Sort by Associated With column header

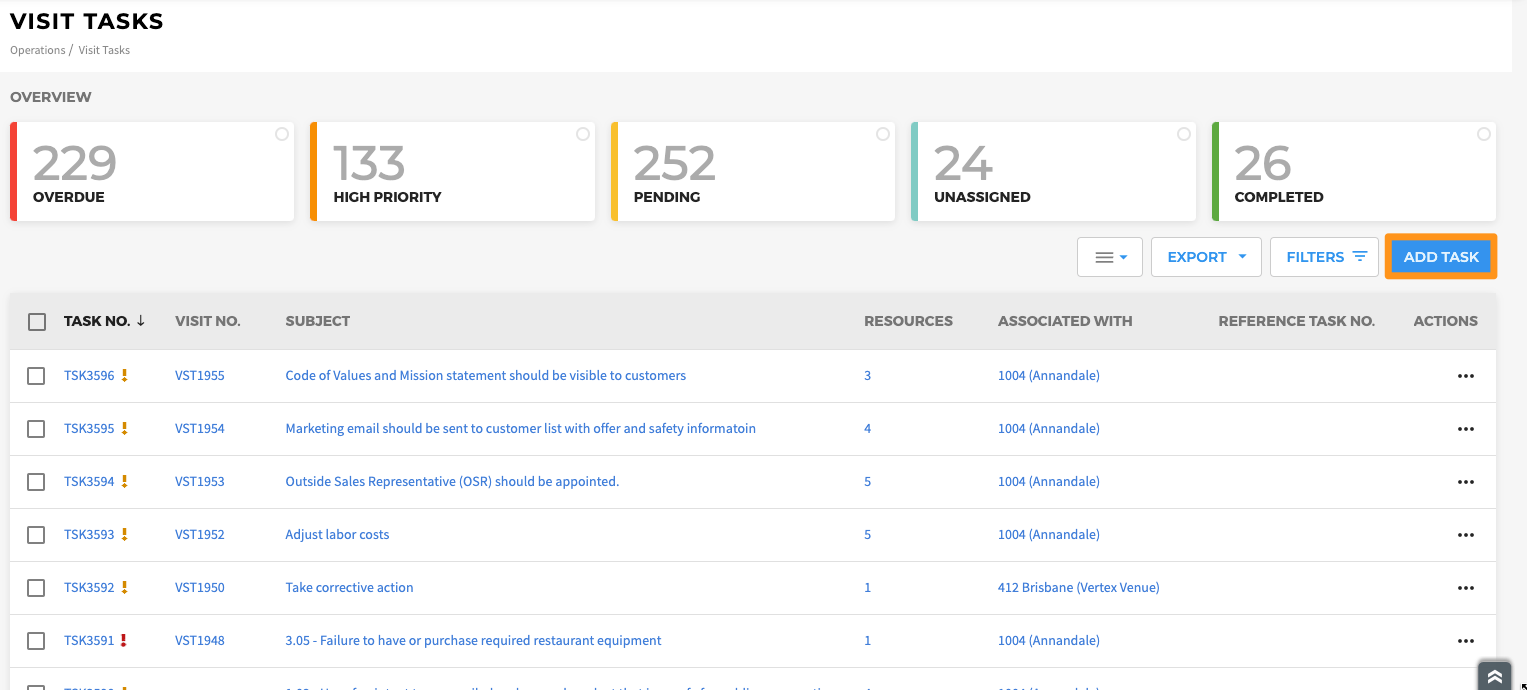pyautogui.click(x=1065, y=321)
